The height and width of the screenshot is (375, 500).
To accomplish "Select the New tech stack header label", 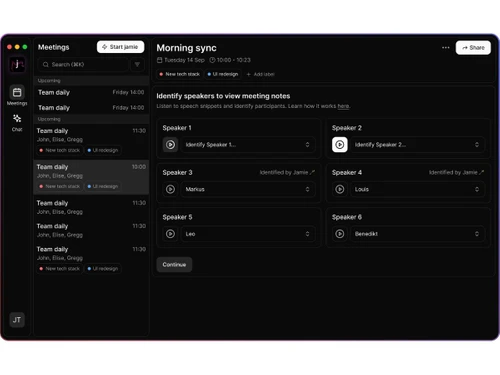I will point(179,74).
